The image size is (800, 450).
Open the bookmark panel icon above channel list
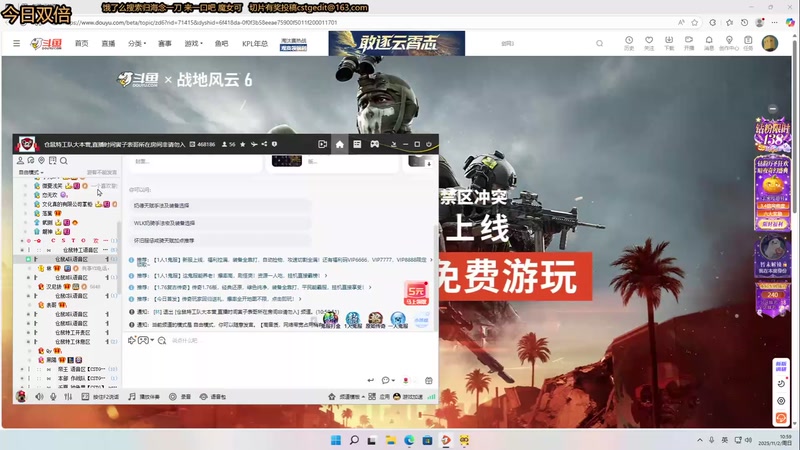pyautogui.click(x=53, y=161)
